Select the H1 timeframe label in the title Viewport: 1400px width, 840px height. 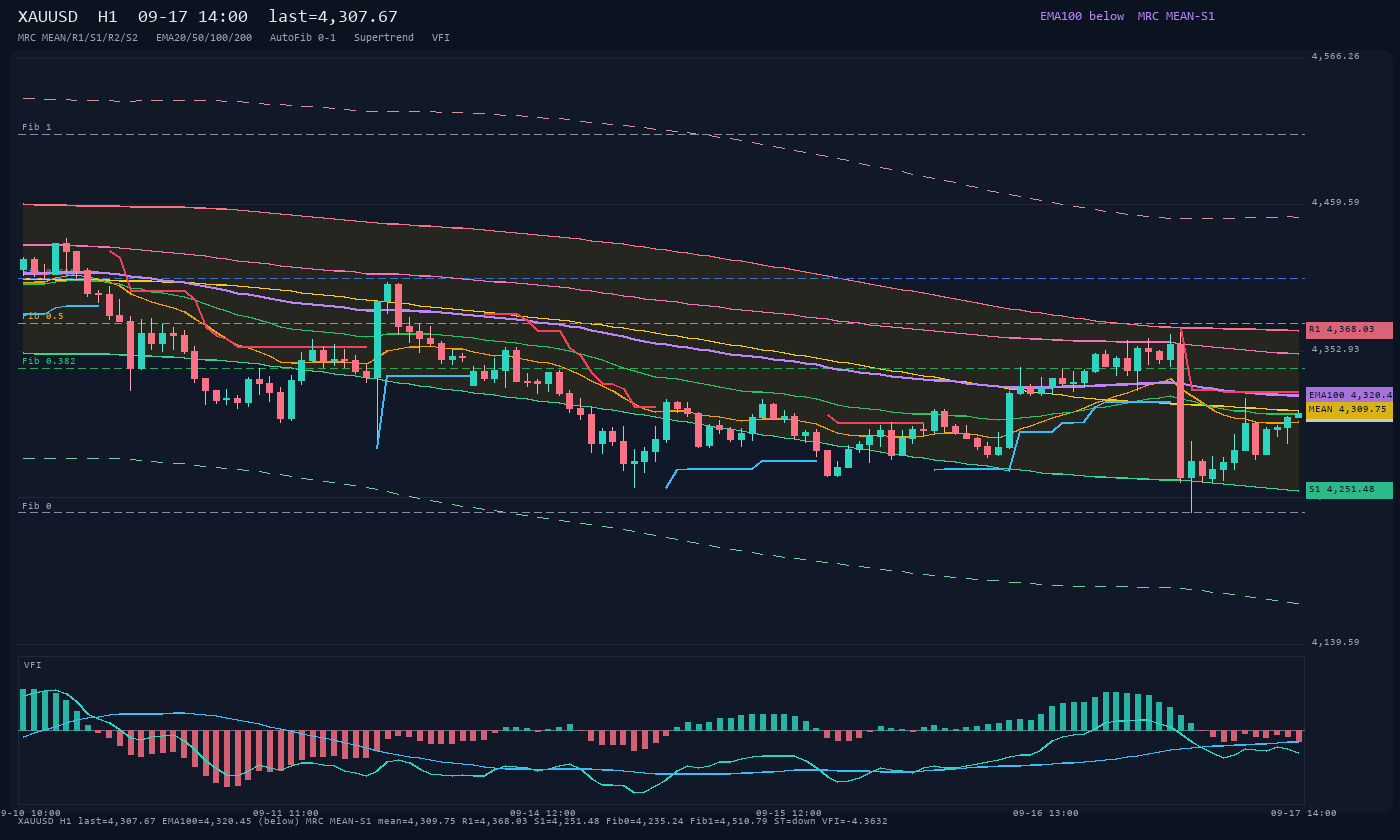[x=108, y=17]
